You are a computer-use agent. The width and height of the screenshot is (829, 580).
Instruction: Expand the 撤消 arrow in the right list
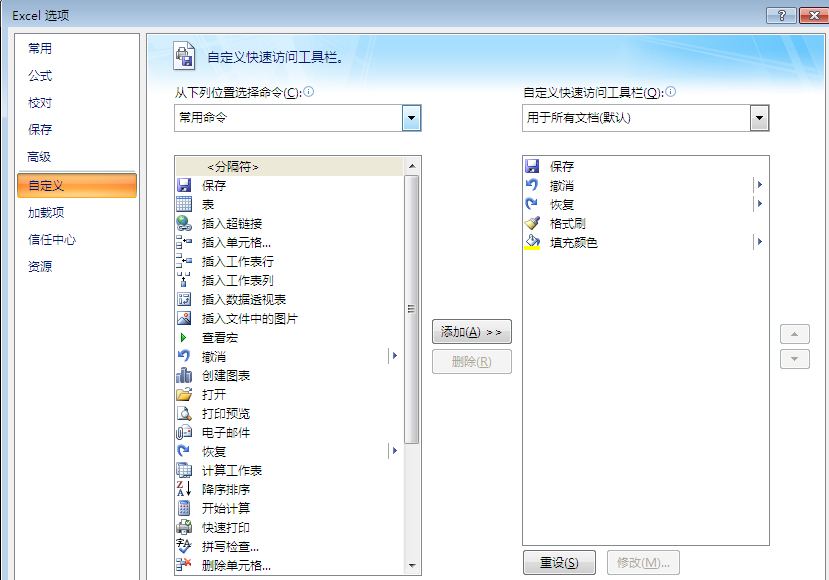760,185
